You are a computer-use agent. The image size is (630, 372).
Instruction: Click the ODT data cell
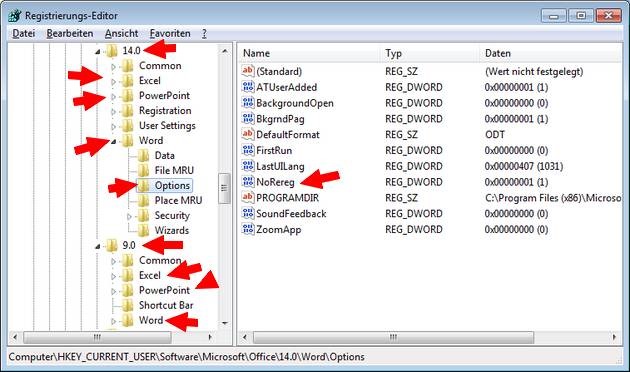click(x=495, y=134)
